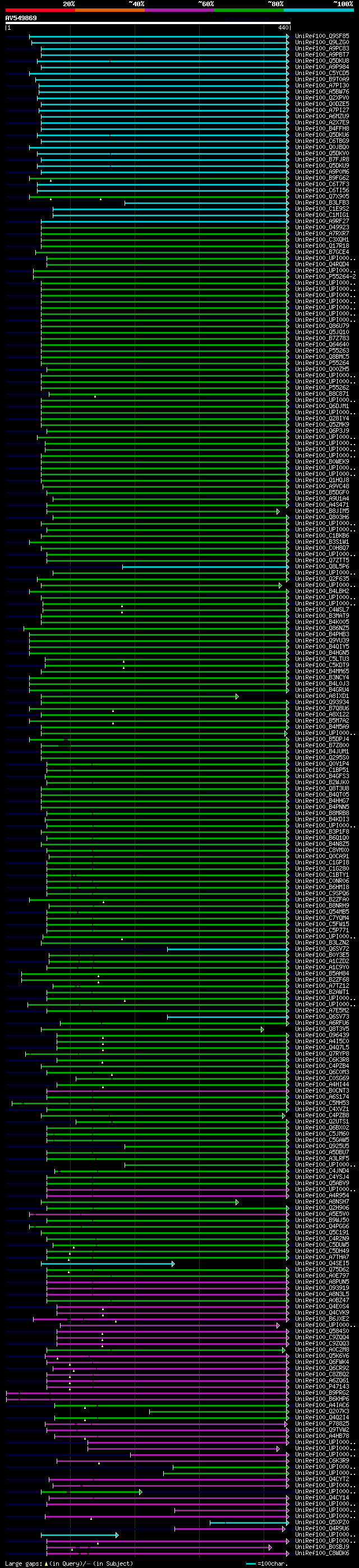Select the UniRef100_Q93934 label

click(x=323, y=702)
